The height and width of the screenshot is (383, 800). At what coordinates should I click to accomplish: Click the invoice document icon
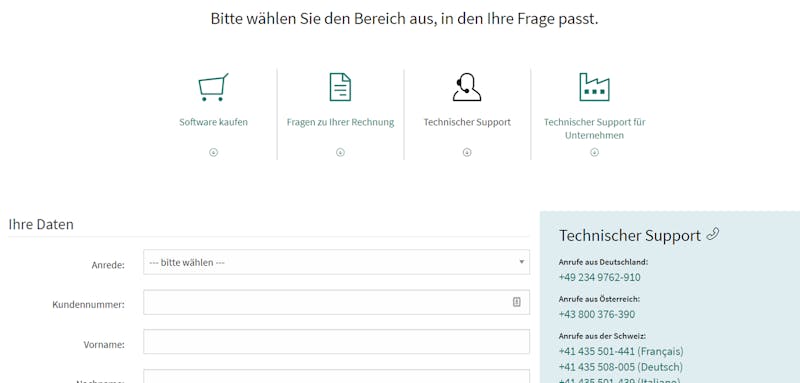[x=340, y=87]
